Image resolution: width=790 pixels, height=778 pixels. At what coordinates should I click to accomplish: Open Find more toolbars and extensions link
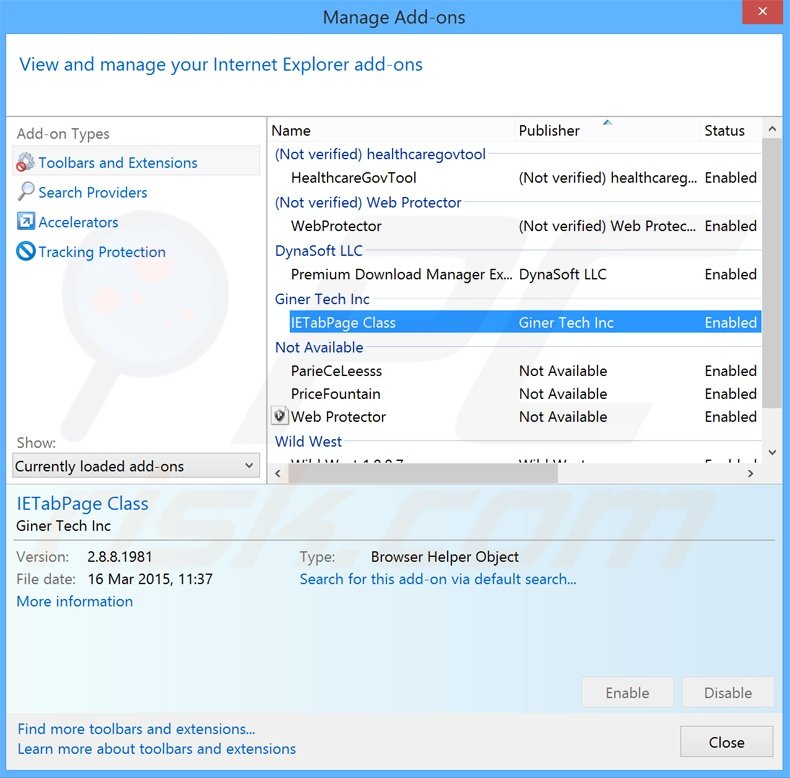coord(136,729)
